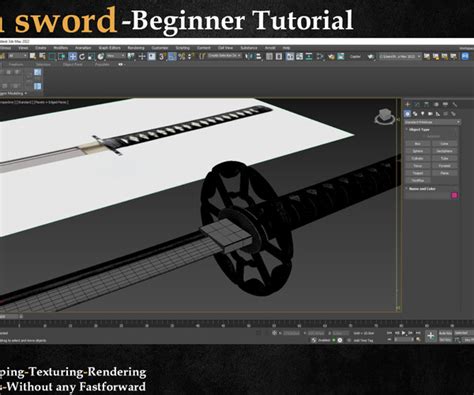This screenshot has width=474, height=395.
Task: Switch to the Freeform ribbon tab
Action: click(16, 65)
